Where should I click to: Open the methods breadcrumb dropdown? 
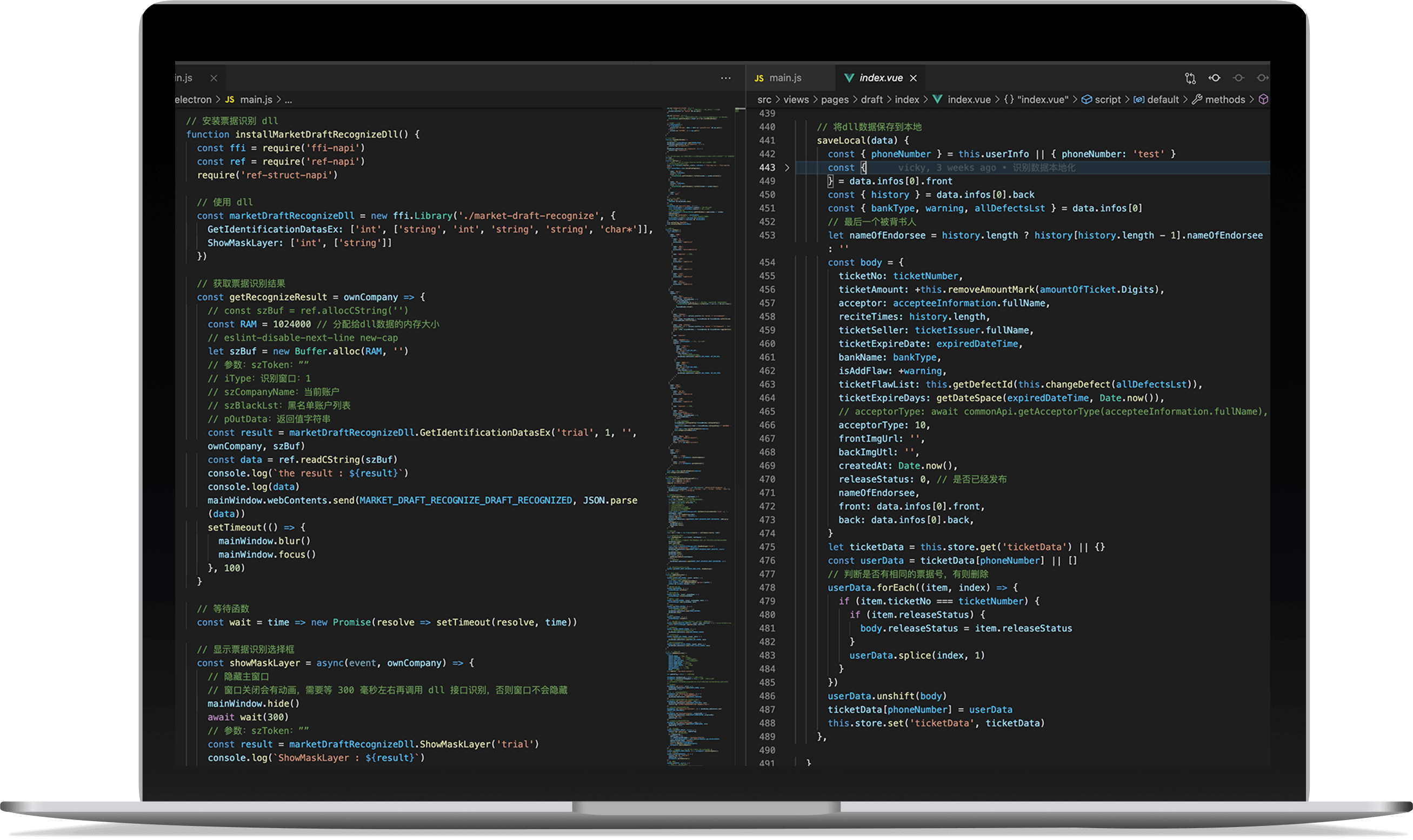(1224, 99)
